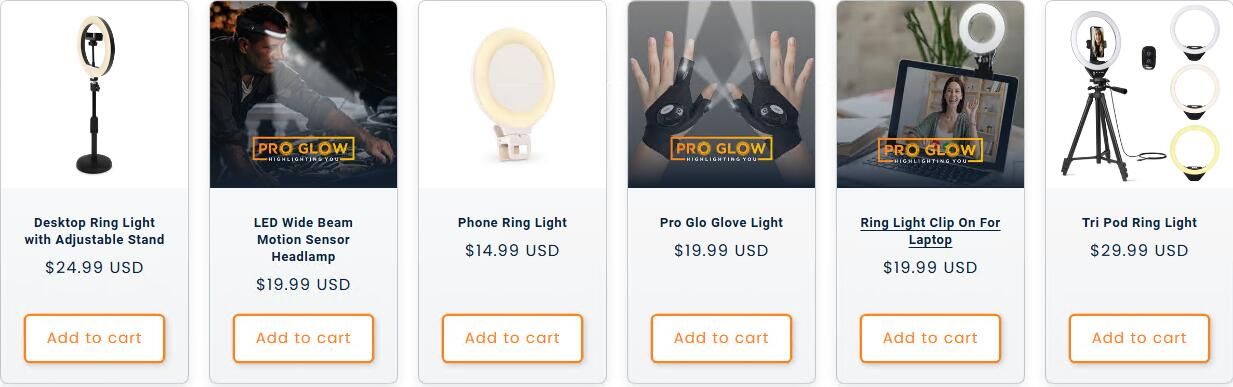View the glove light hands image
Viewport: 1233px width, 387px height.
tap(721, 94)
